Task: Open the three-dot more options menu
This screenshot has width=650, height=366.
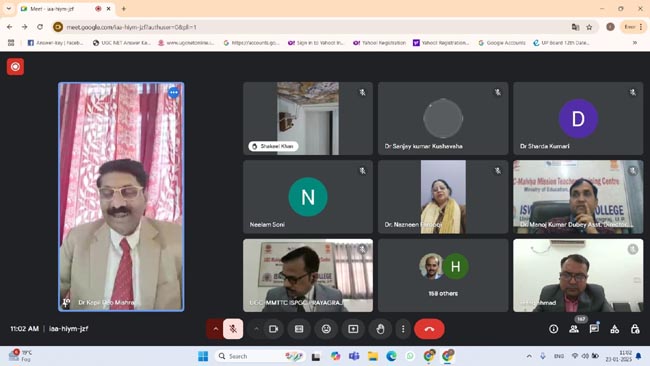Action: click(403, 329)
